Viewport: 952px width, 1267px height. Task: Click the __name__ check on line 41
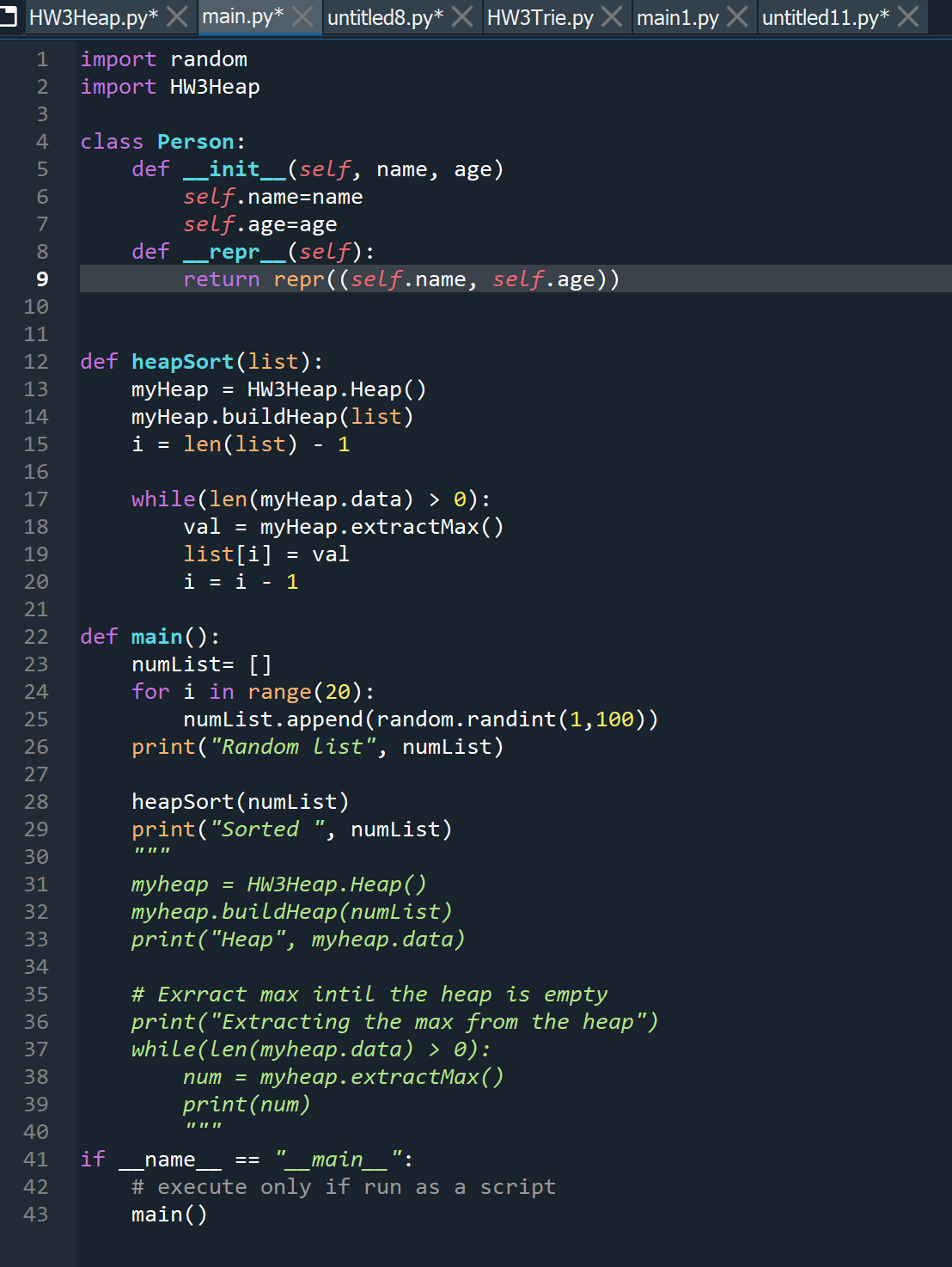(x=168, y=1159)
